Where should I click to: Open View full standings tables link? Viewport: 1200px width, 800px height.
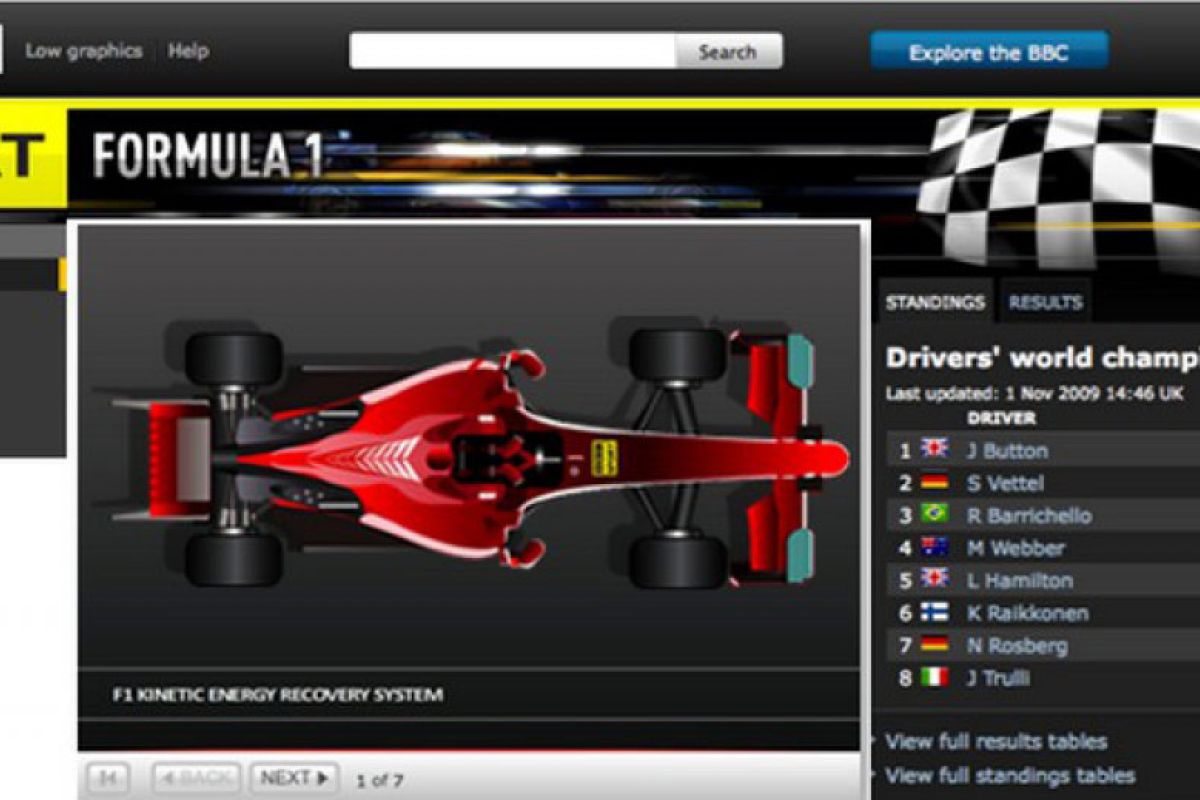(x=1010, y=775)
